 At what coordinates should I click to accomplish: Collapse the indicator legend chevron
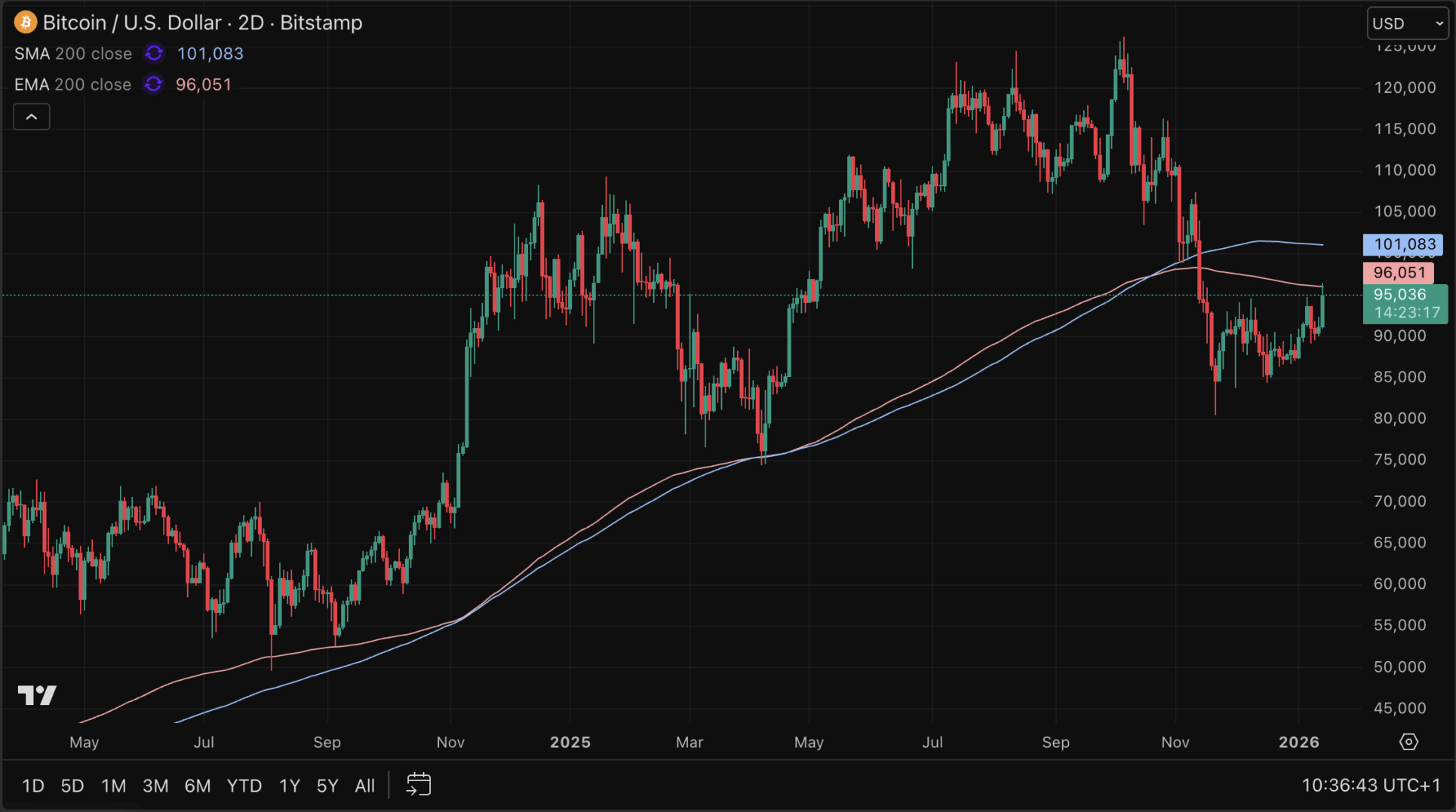(32, 117)
